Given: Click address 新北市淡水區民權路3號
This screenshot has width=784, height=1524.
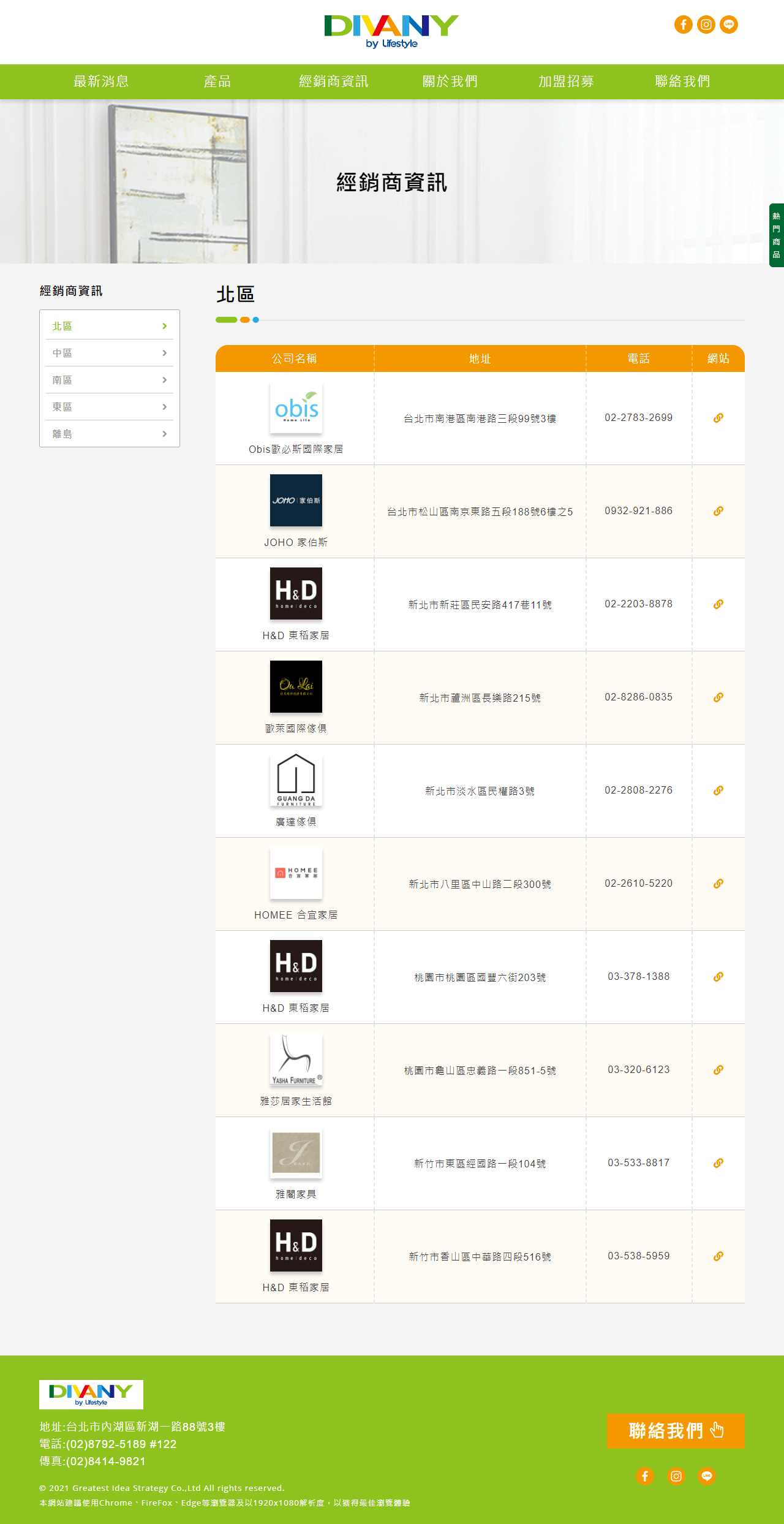Looking at the screenshot, I should (x=480, y=791).
